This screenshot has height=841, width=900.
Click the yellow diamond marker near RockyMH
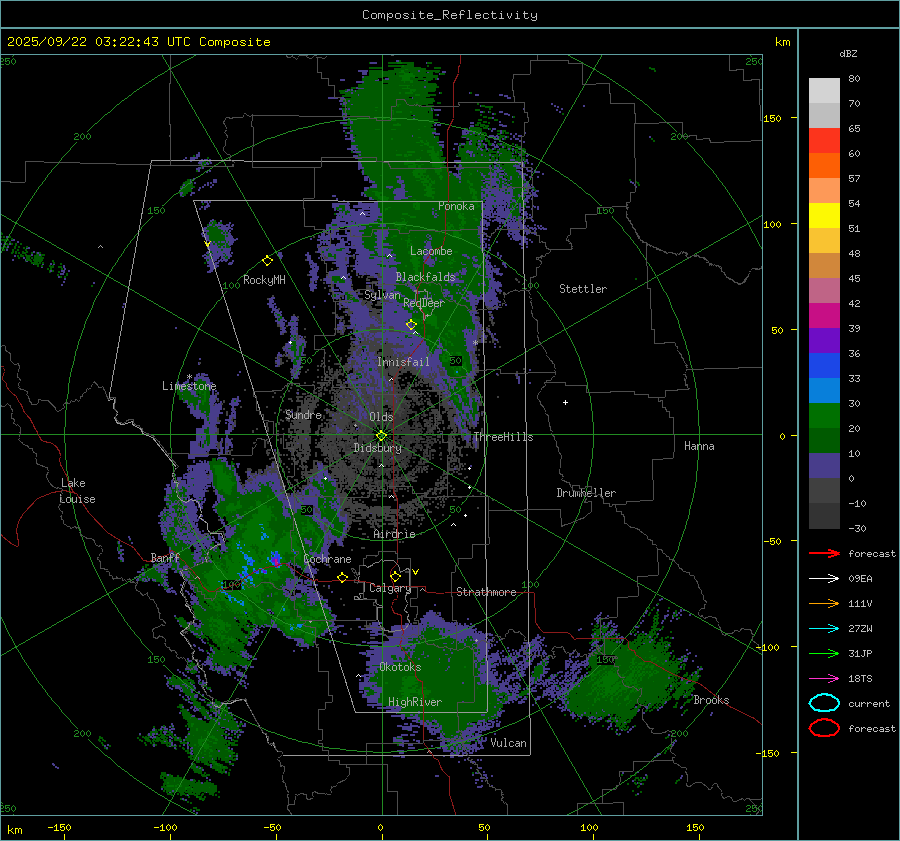267,260
